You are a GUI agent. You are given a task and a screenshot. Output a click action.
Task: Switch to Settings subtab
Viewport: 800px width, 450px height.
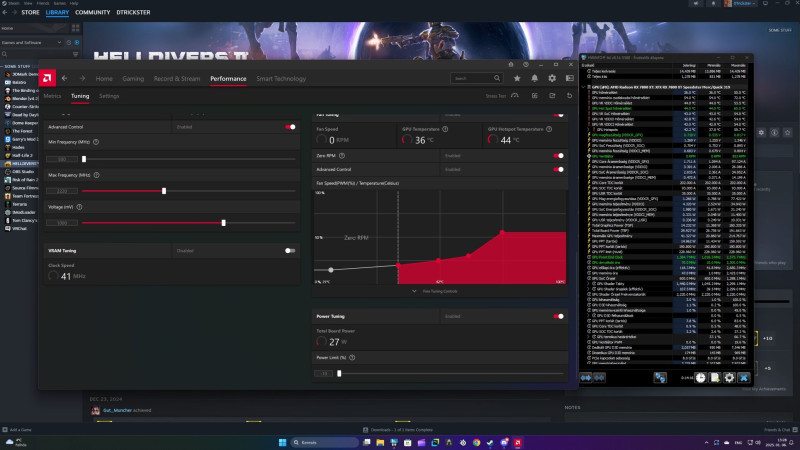tap(109, 96)
